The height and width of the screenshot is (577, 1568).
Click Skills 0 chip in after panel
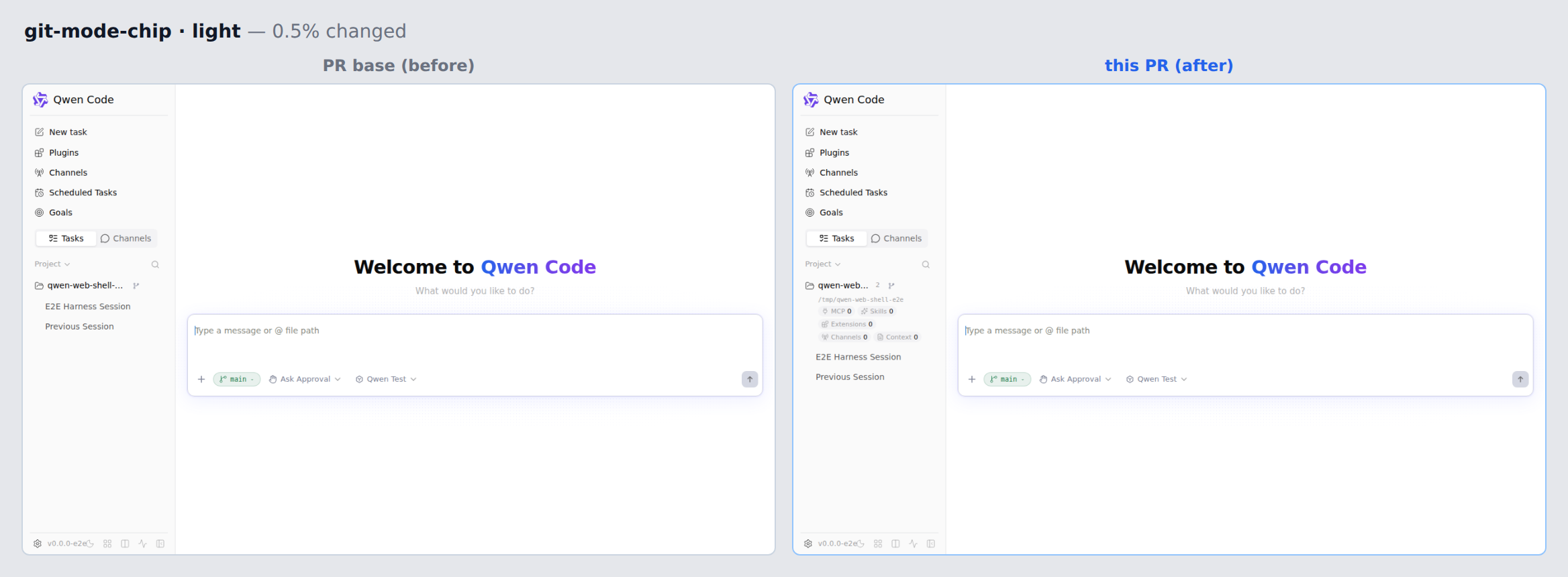(877, 311)
